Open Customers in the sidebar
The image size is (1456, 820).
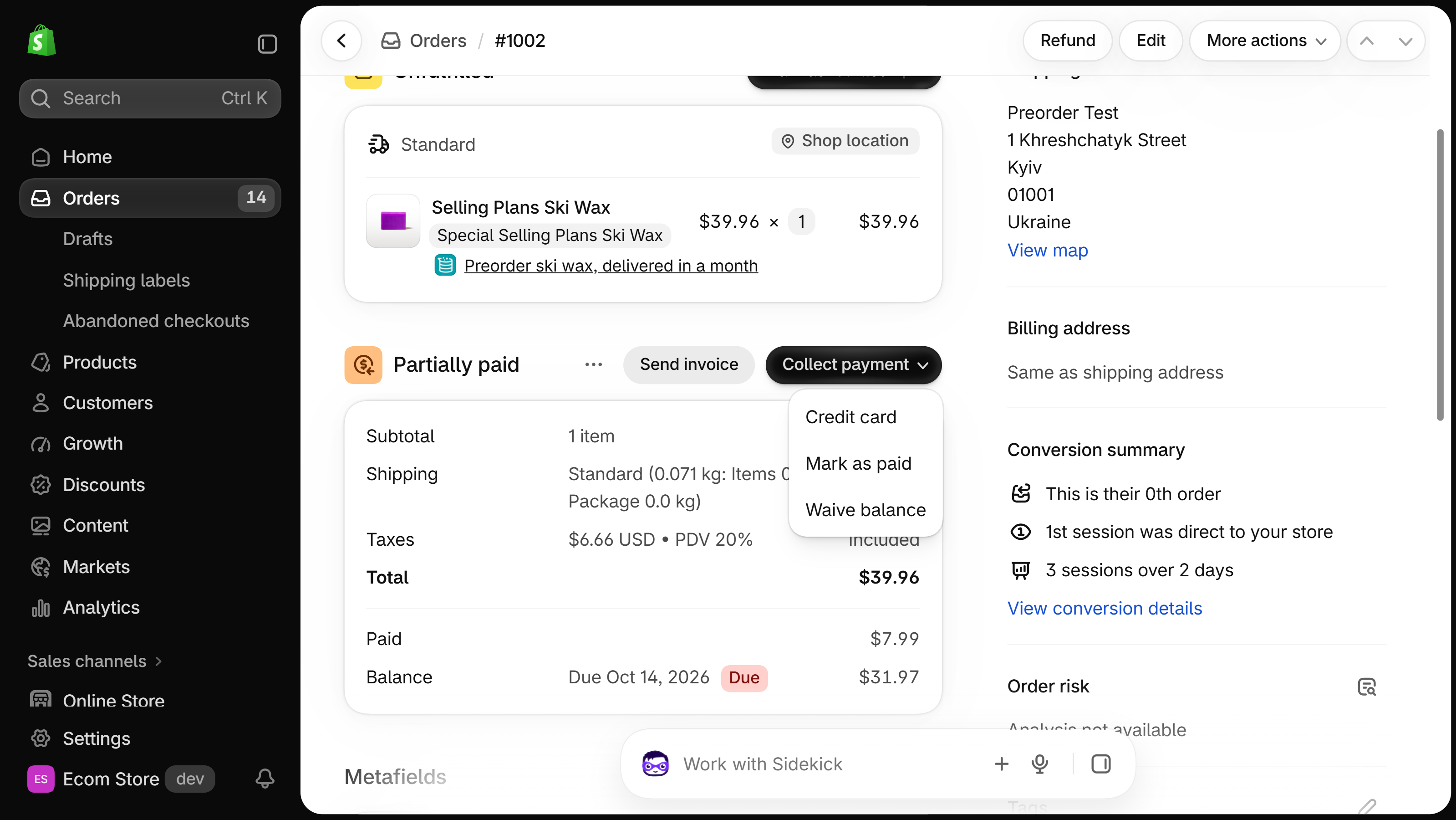pos(150,403)
